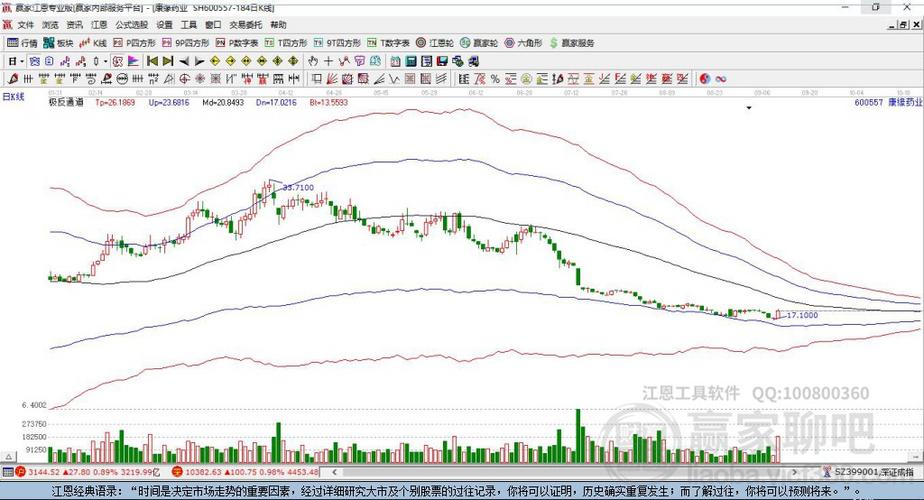This screenshot has width=924, height=500.
Task: Click the black left arrow icon
Action: 184,61
